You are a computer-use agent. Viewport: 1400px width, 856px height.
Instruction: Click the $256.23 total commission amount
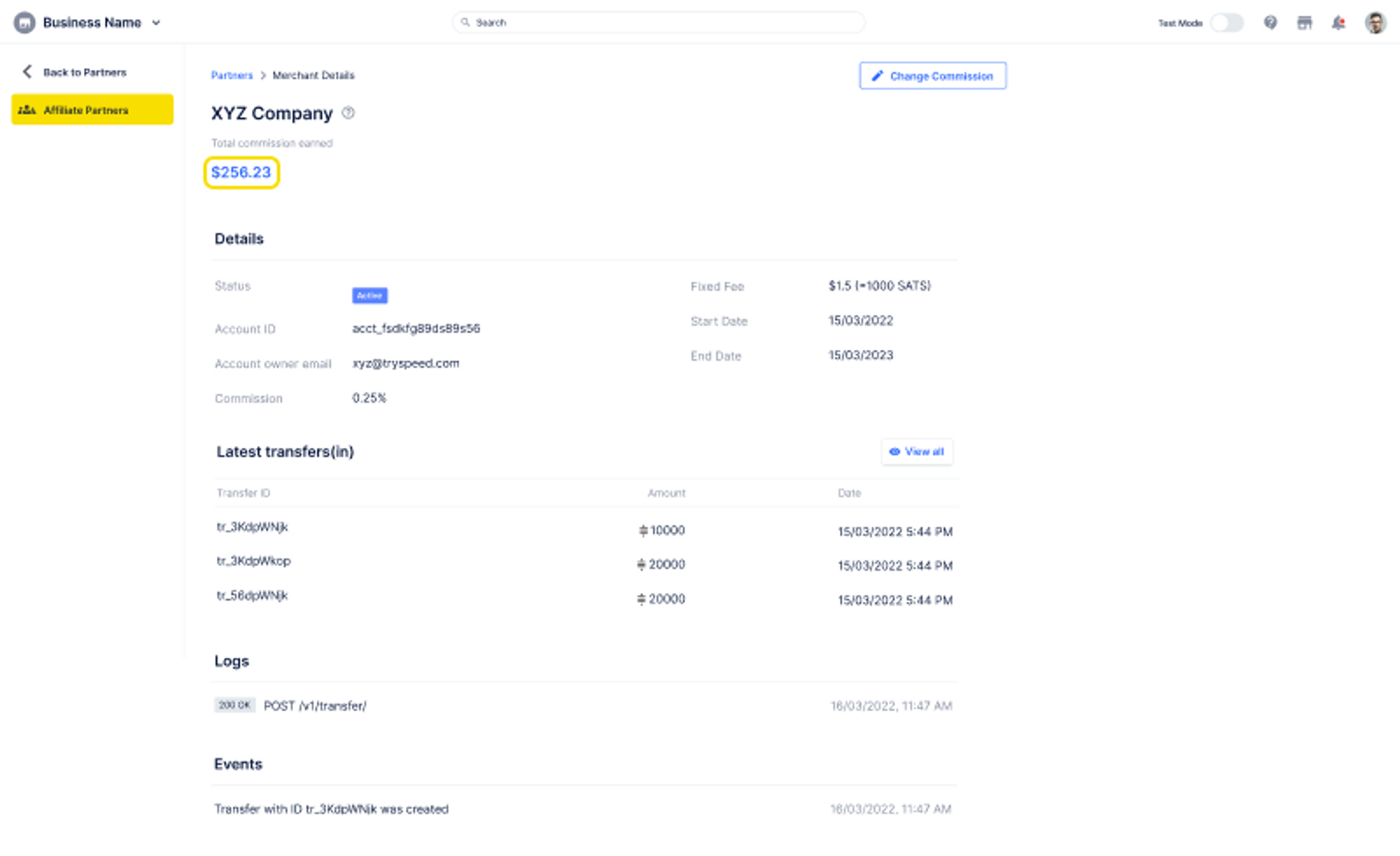click(241, 172)
